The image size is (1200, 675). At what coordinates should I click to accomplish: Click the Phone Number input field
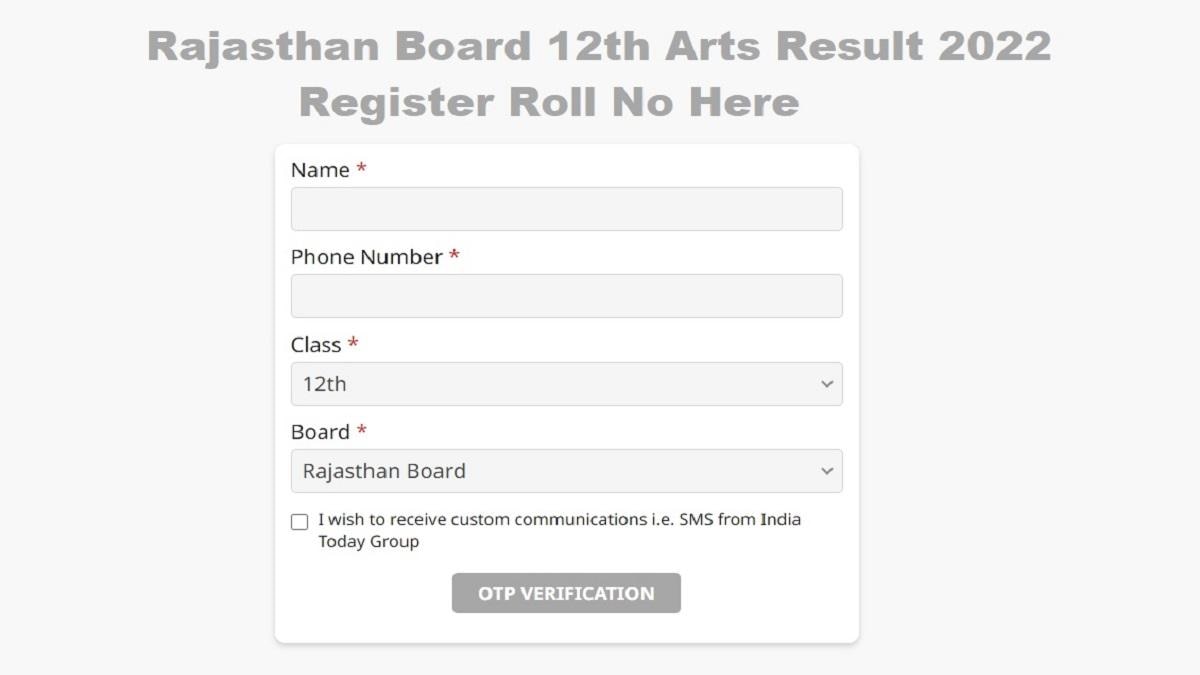click(x=566, y=295)
